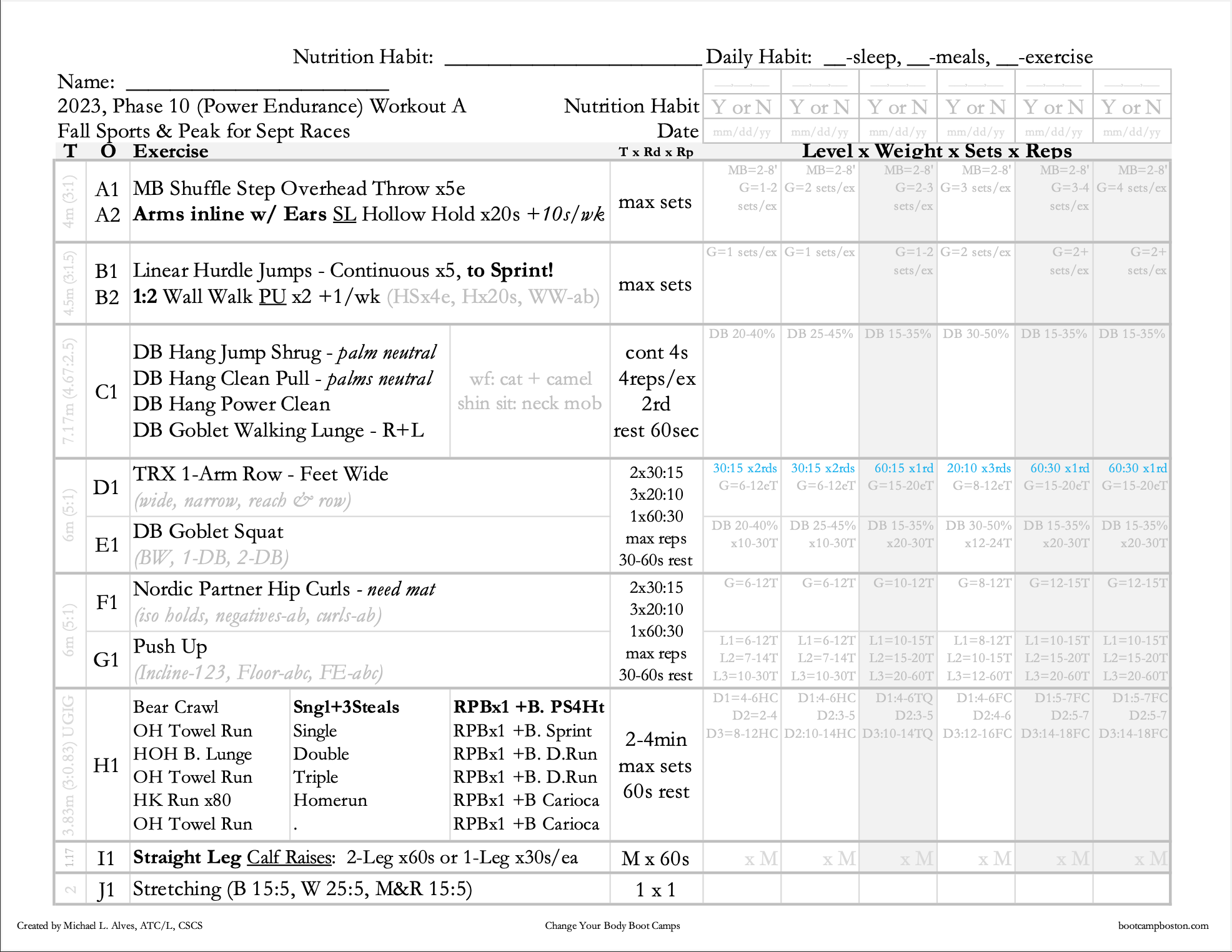
Task: Click 'DB Hang Jump Shrug - palm neutral'
Action: click(x=284, y=352)
